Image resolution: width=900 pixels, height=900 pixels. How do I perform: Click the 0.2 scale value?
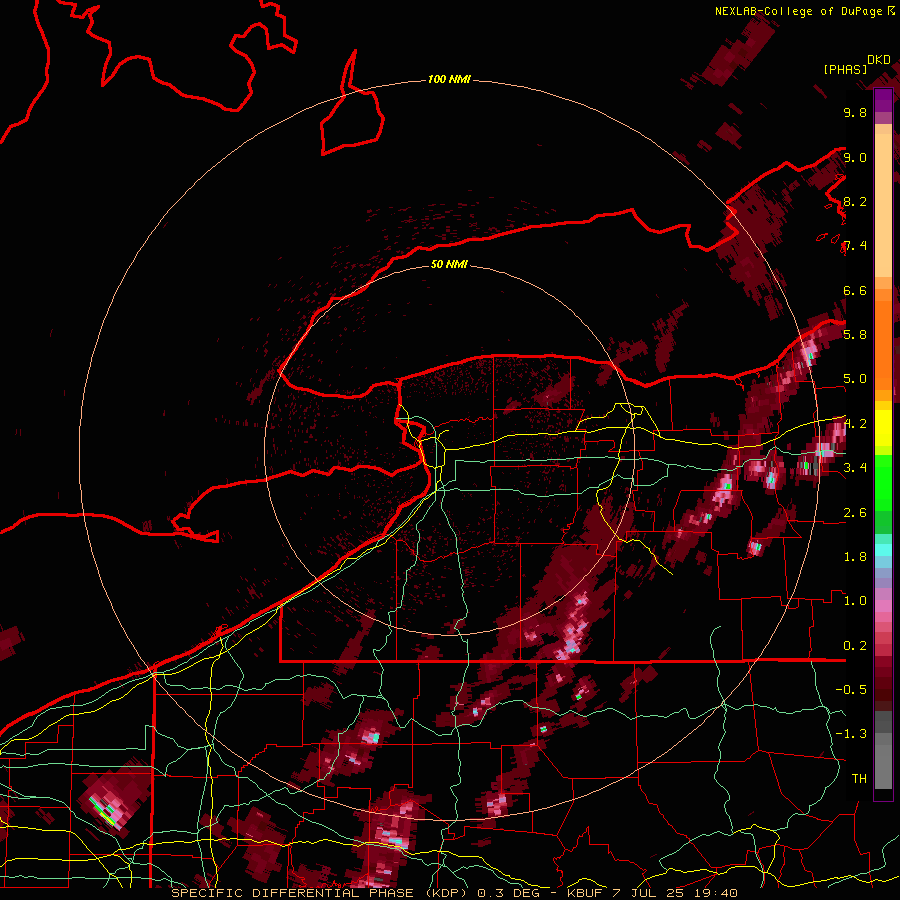point(855,645)
